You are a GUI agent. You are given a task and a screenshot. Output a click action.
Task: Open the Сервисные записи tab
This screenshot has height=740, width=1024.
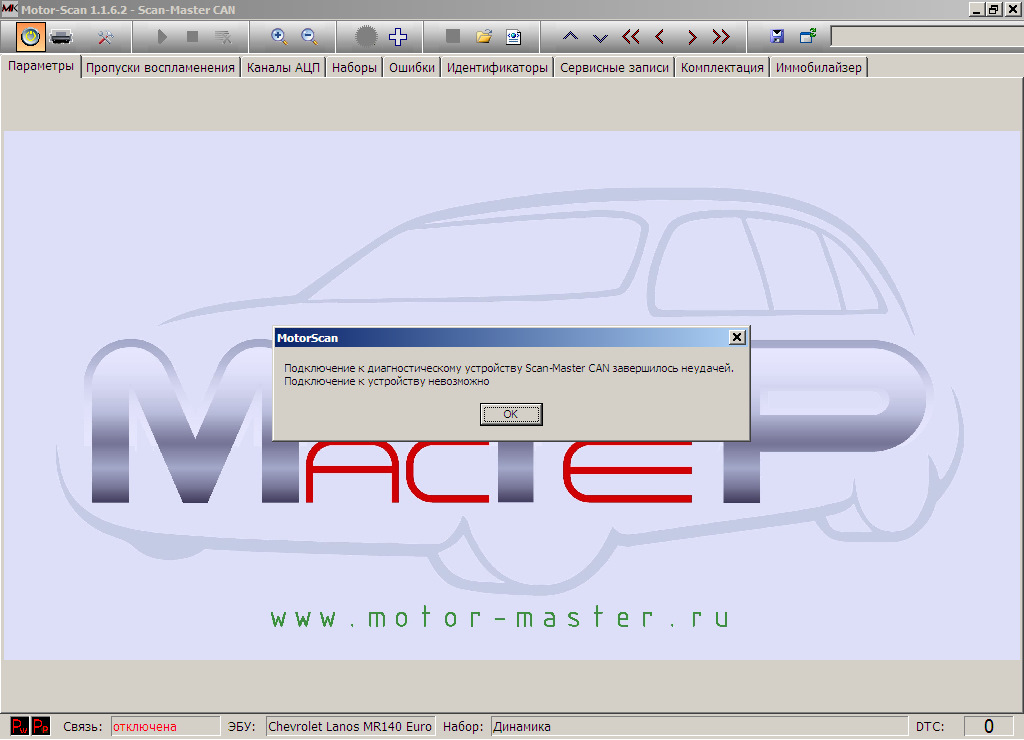pyautogui.click(x=615, y=67)
